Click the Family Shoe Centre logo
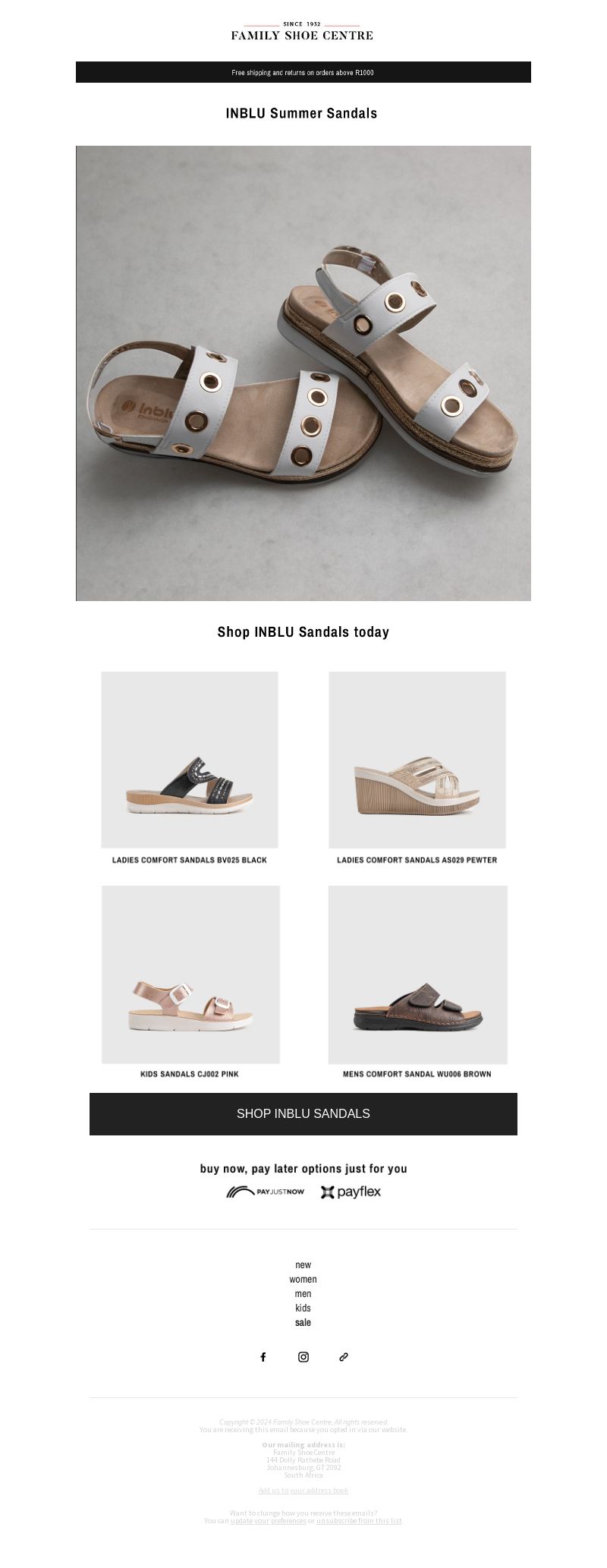The image size is (607, 1568). click(x=302, y=31)
